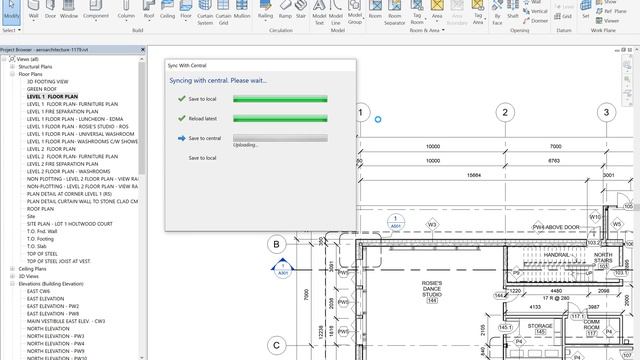640x360 pixels.
Task: Click the Uploading status text
Action: 245,145
